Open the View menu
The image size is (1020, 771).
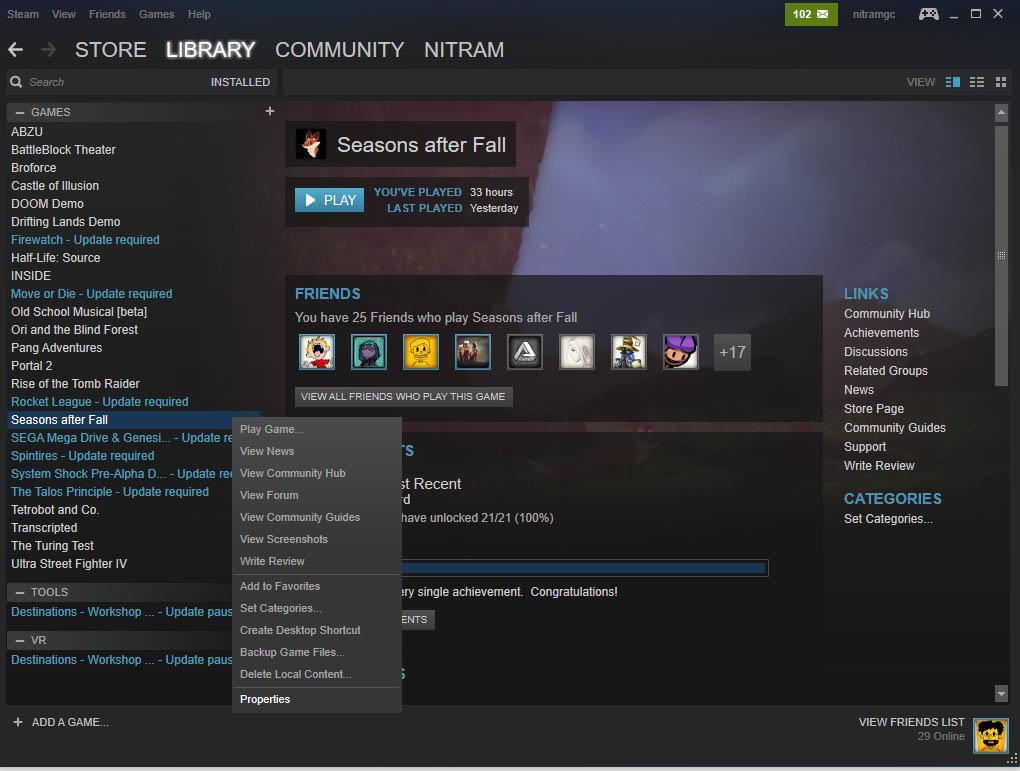[64, 14]
